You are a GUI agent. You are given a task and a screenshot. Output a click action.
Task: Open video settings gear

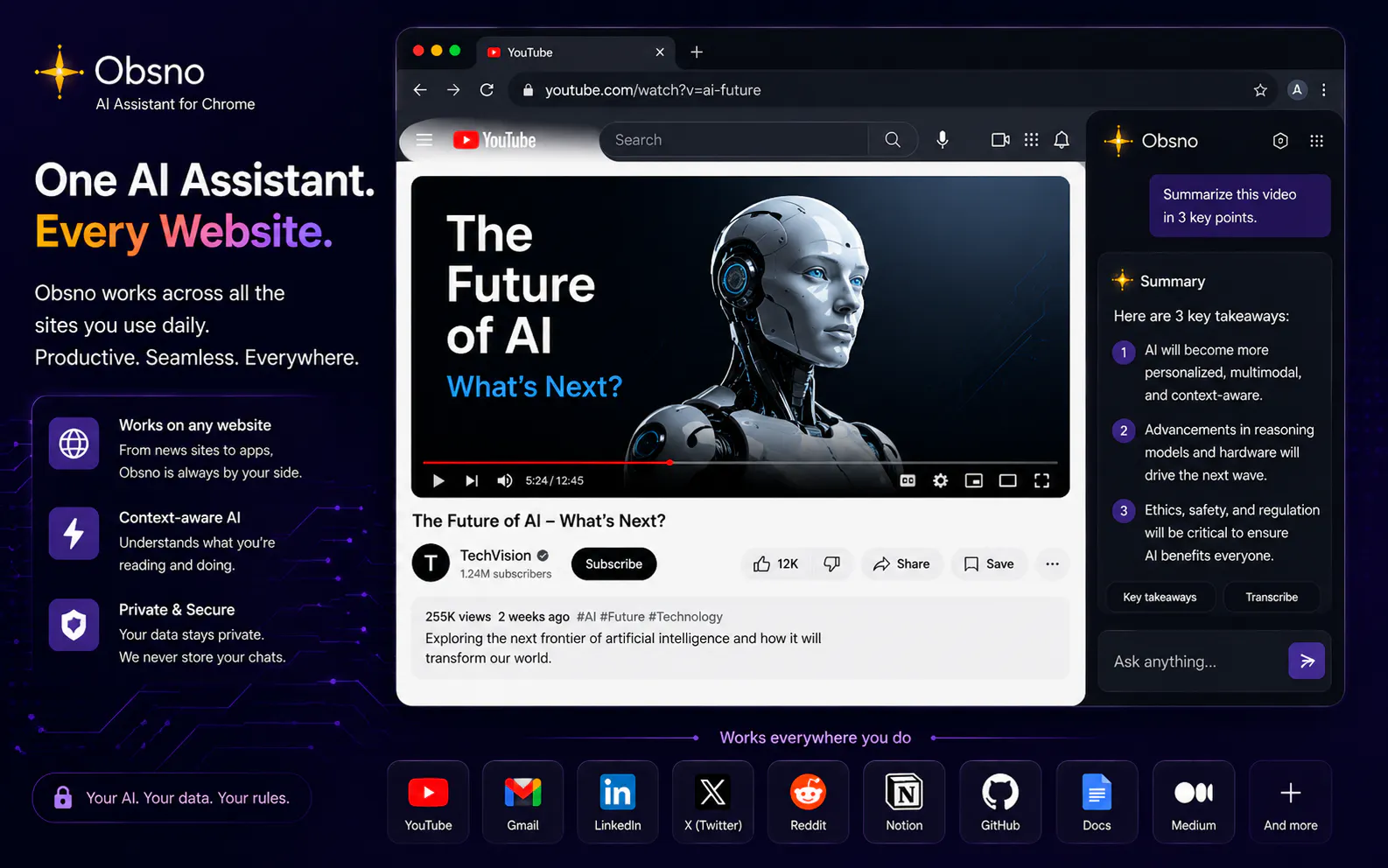(x=940, y=480)
